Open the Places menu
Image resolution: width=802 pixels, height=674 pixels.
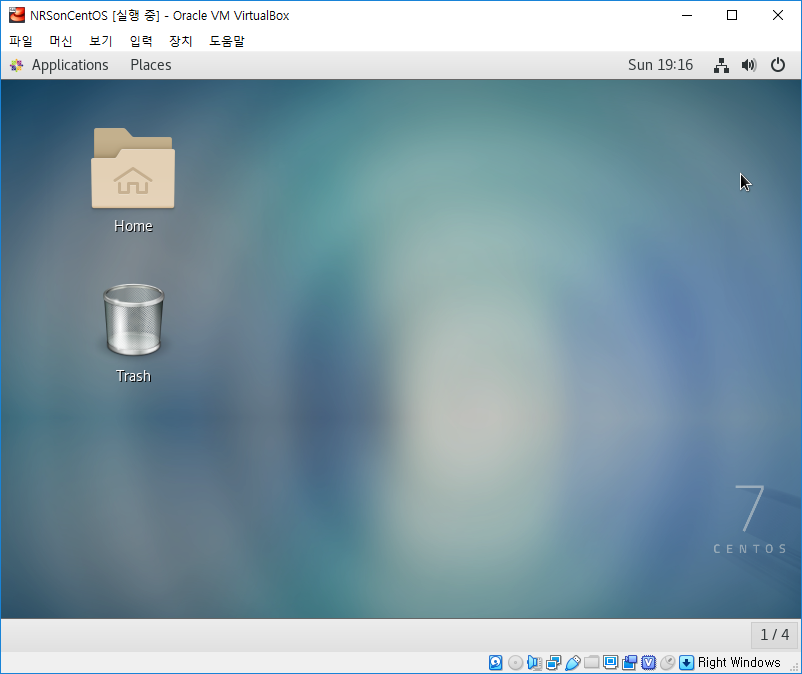[x=151, y=65]
